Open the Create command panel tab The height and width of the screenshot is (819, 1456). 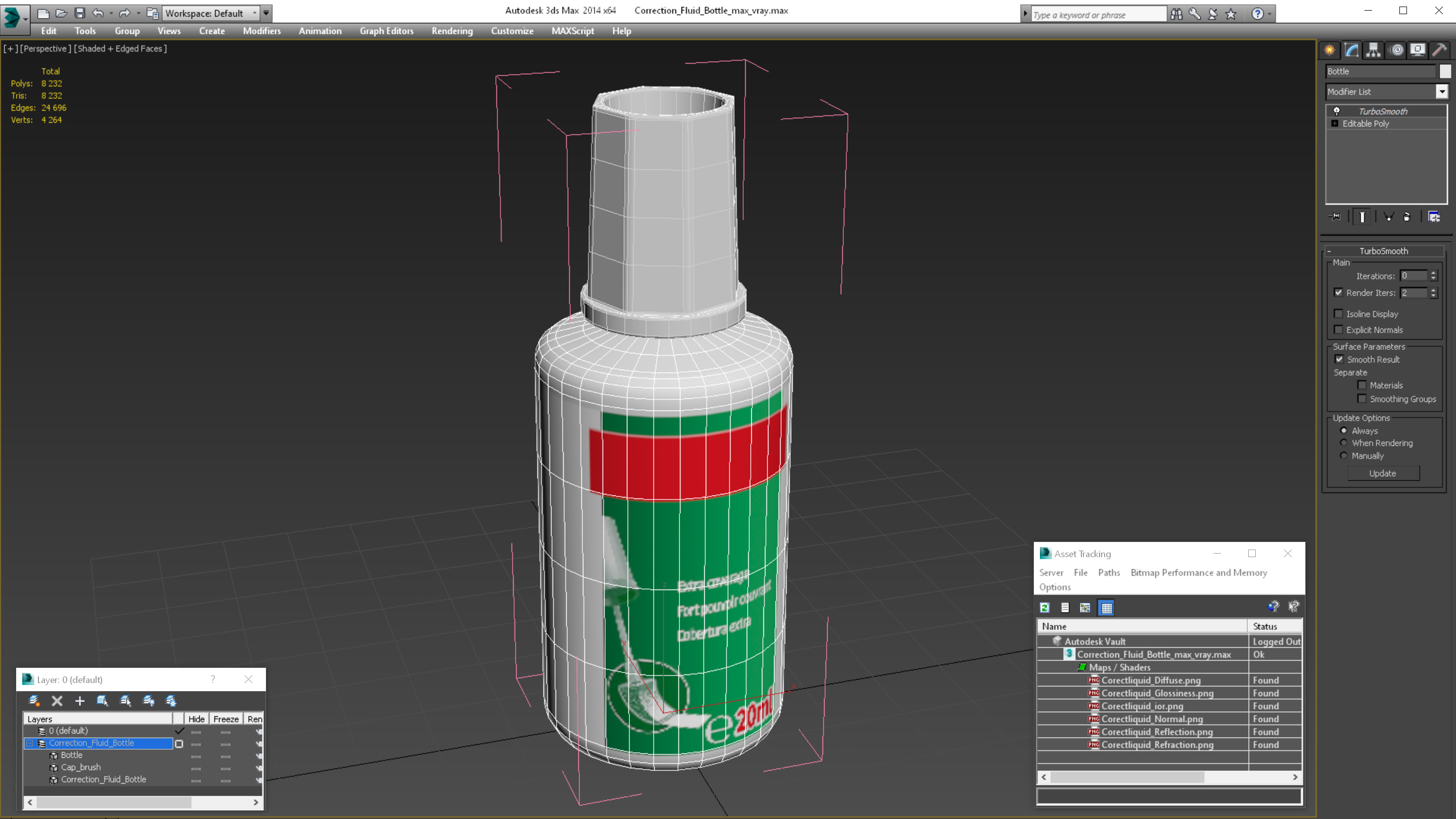pos(1330,51)
